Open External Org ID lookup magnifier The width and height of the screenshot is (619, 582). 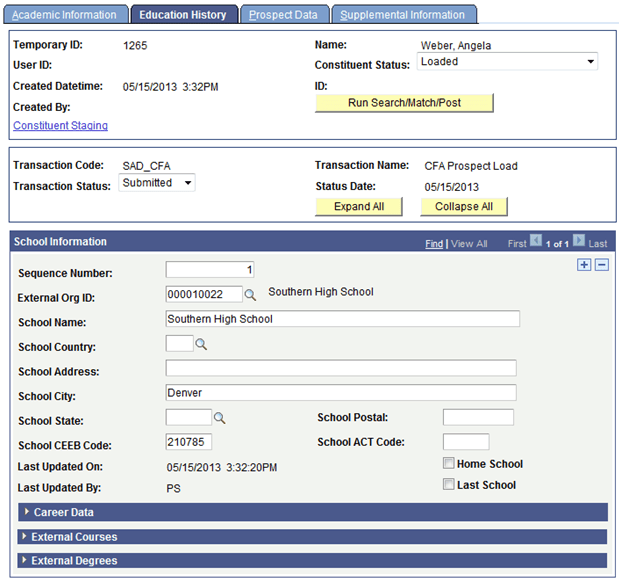pyautogui.click(x=250, y=295)
